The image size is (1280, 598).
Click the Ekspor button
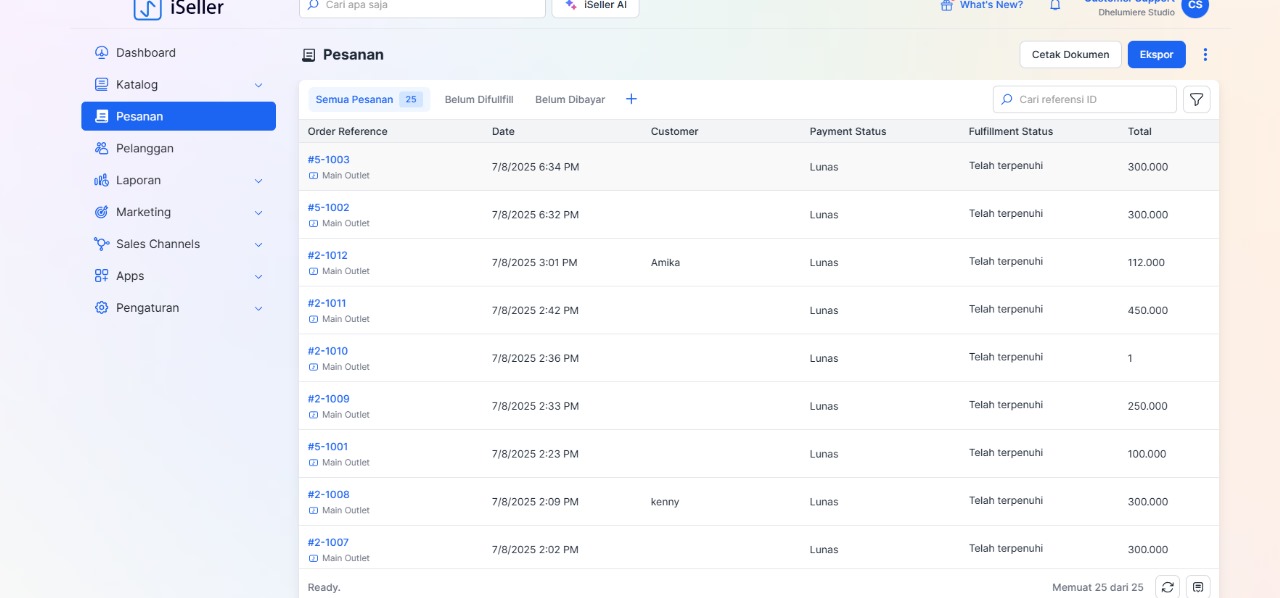click(1156, 55)
